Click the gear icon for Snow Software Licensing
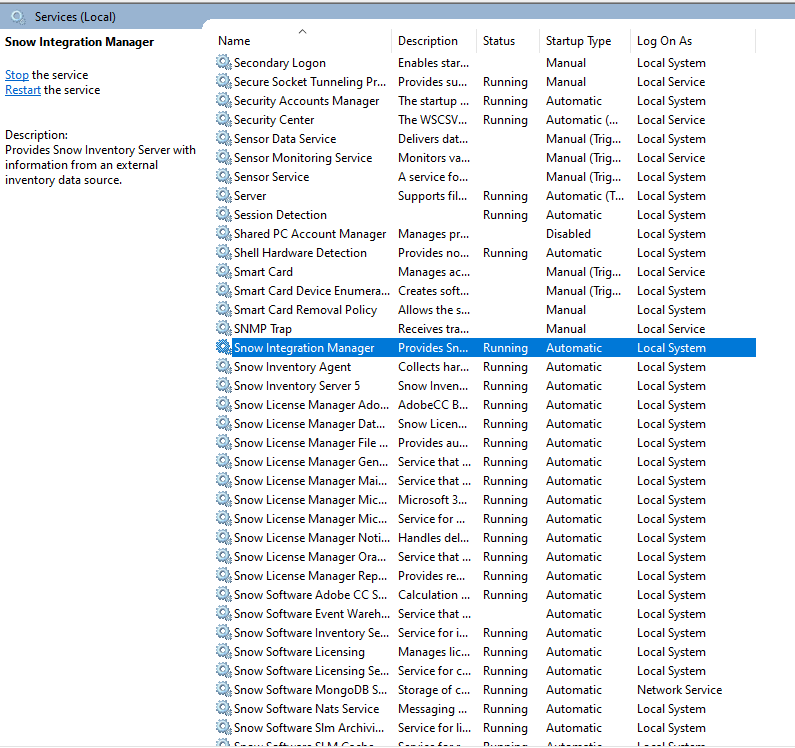This screenshot has height=748, width=795. pos(224,651)
